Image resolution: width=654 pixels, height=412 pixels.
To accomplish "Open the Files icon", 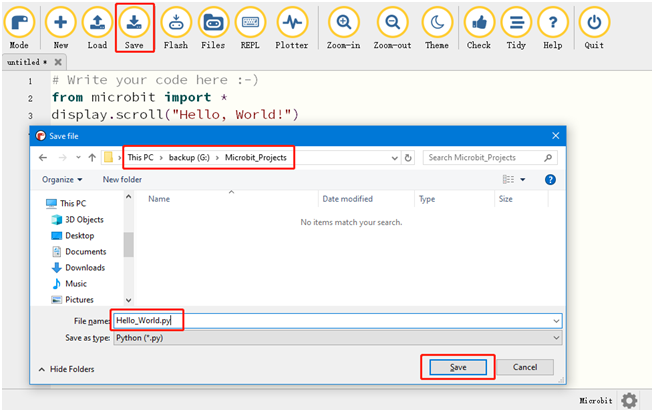I will [x=212, y=26].
